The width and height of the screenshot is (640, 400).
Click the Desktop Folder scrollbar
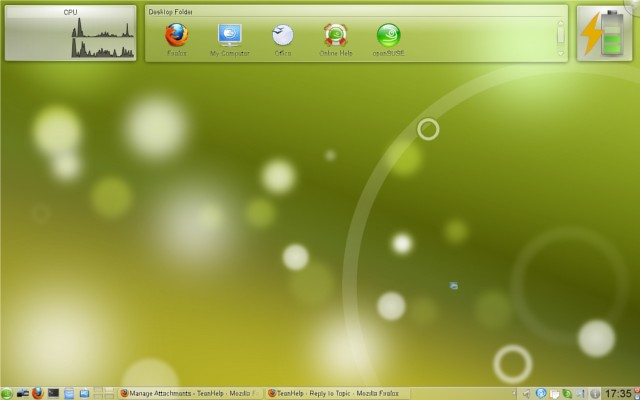pos(560,34)
